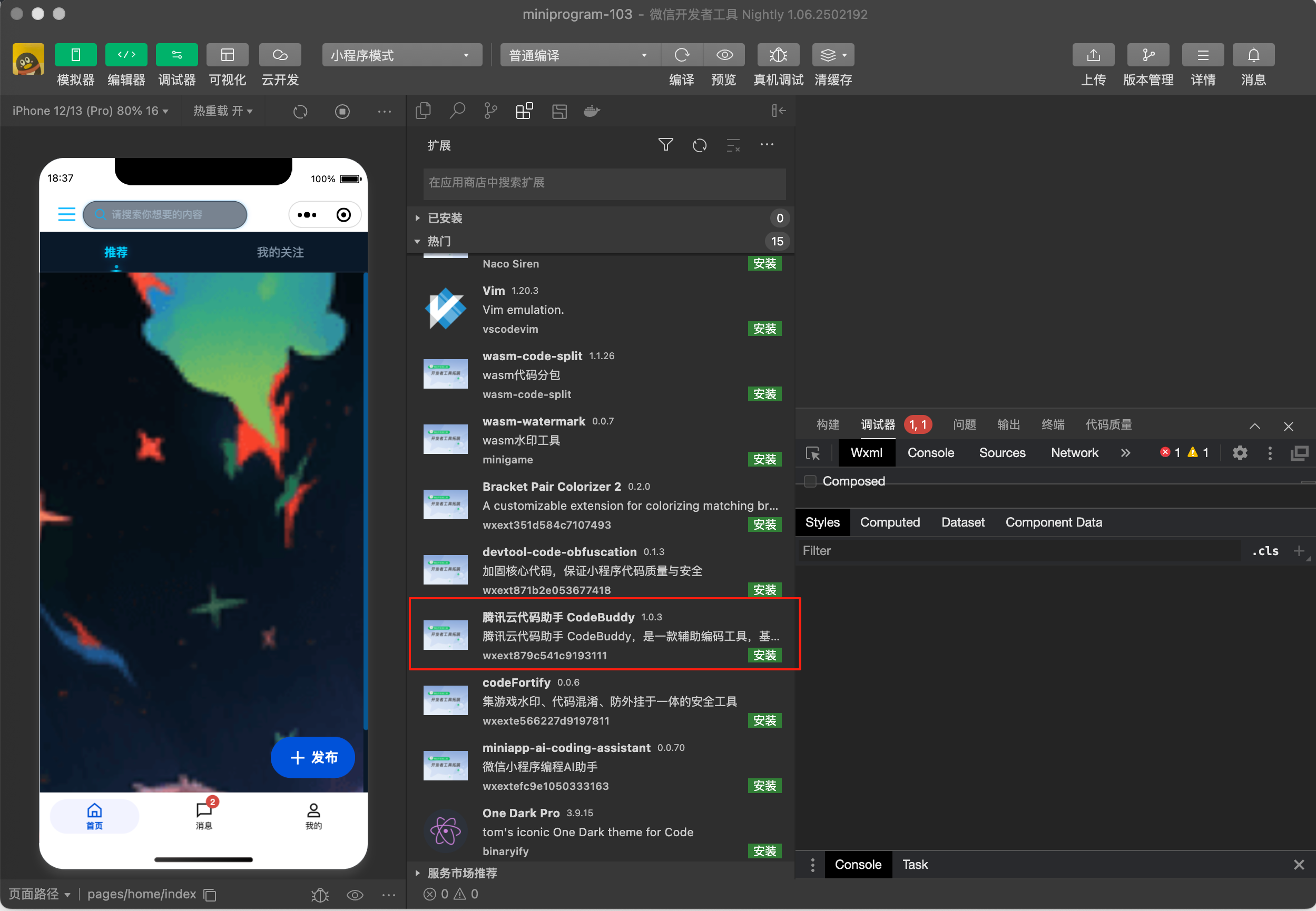Open debugger settings gear icon
Screen dimensions: 1316x911
point(1240,453)
